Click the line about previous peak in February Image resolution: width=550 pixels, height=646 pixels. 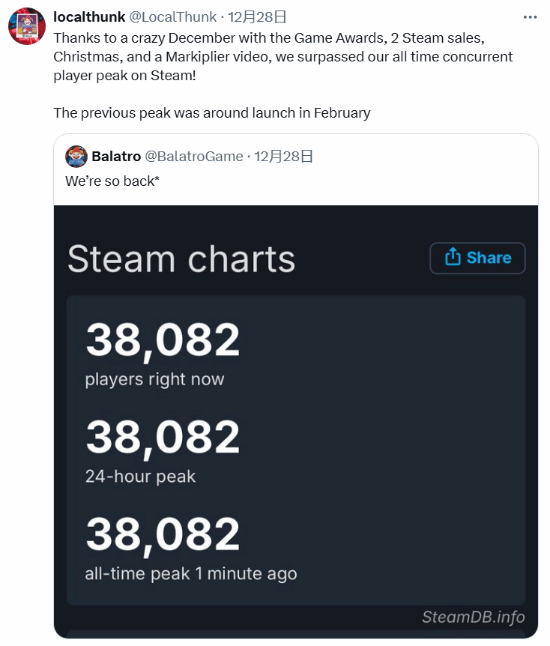[x=212, y=113]
